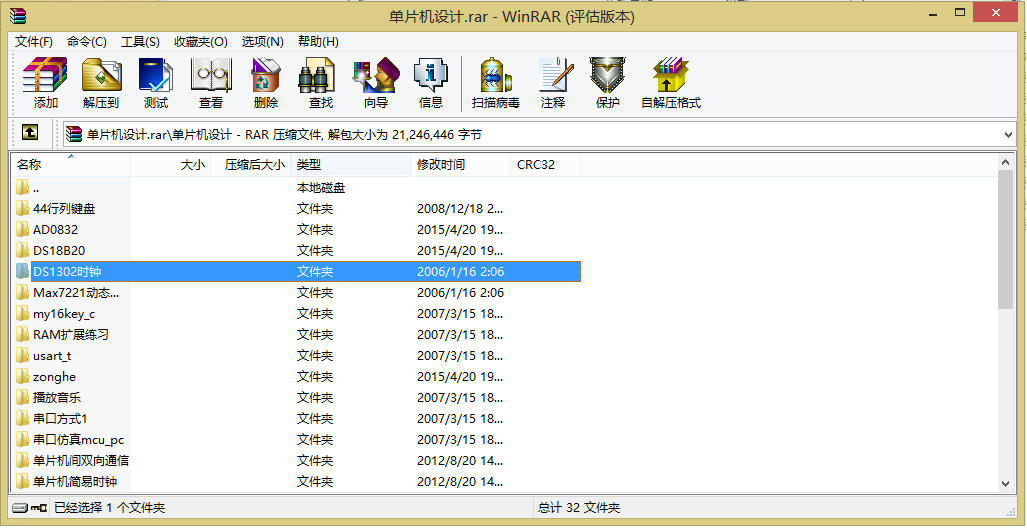Screen dimensions: 1027x528
Task: Select the 单片机简易时钟 folder
Action: coord(296,481)
